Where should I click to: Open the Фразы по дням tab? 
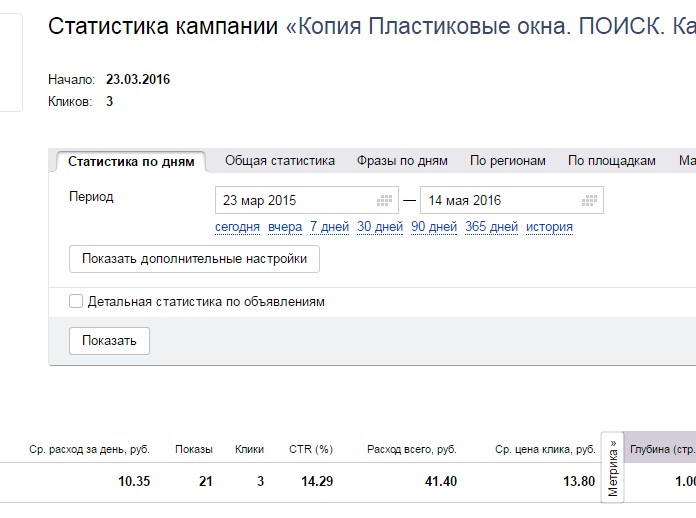tap(402, 161)
